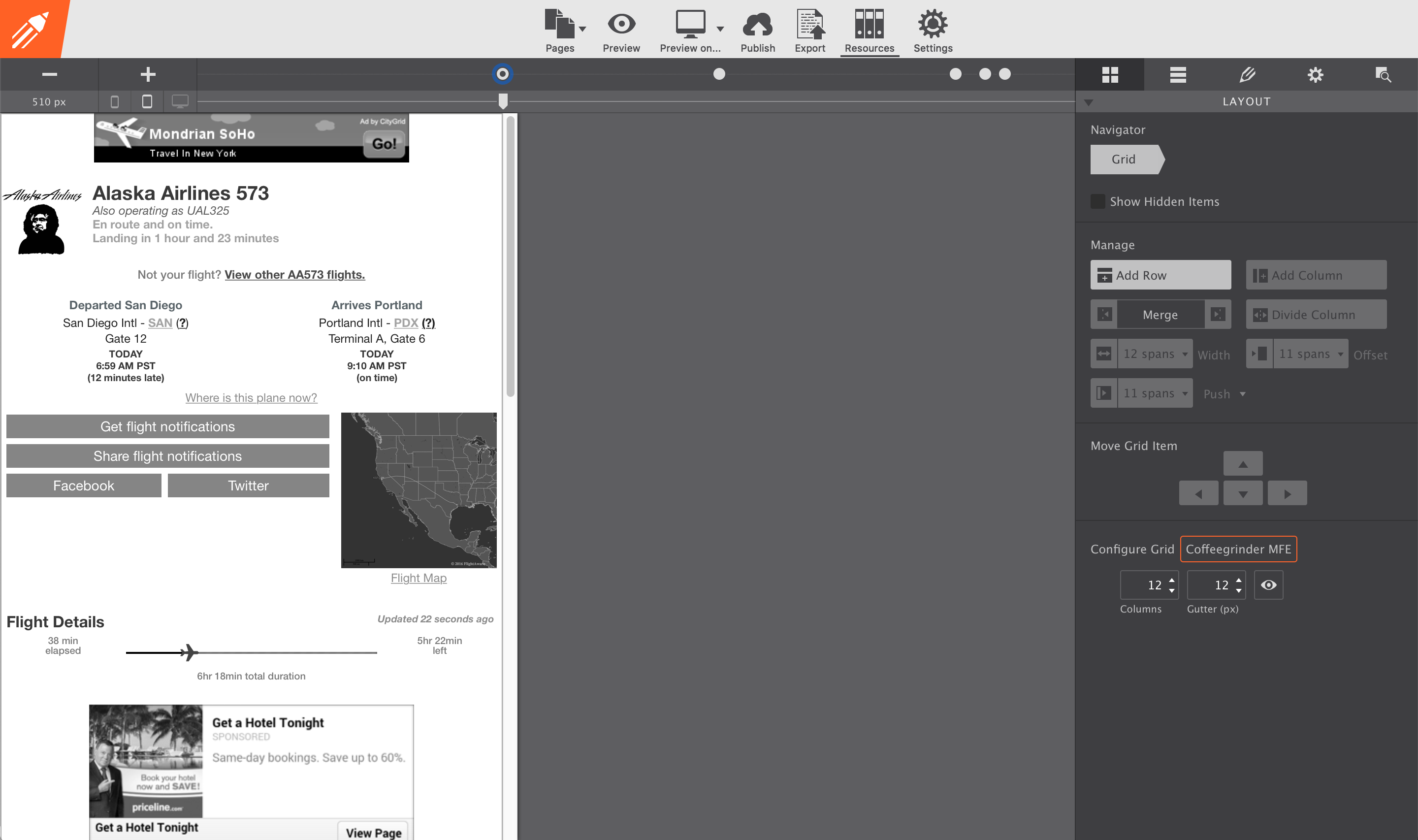This screenshot has height=840, width=1418.
Task: Click the SAN airport link
Action: pos(160,323)
